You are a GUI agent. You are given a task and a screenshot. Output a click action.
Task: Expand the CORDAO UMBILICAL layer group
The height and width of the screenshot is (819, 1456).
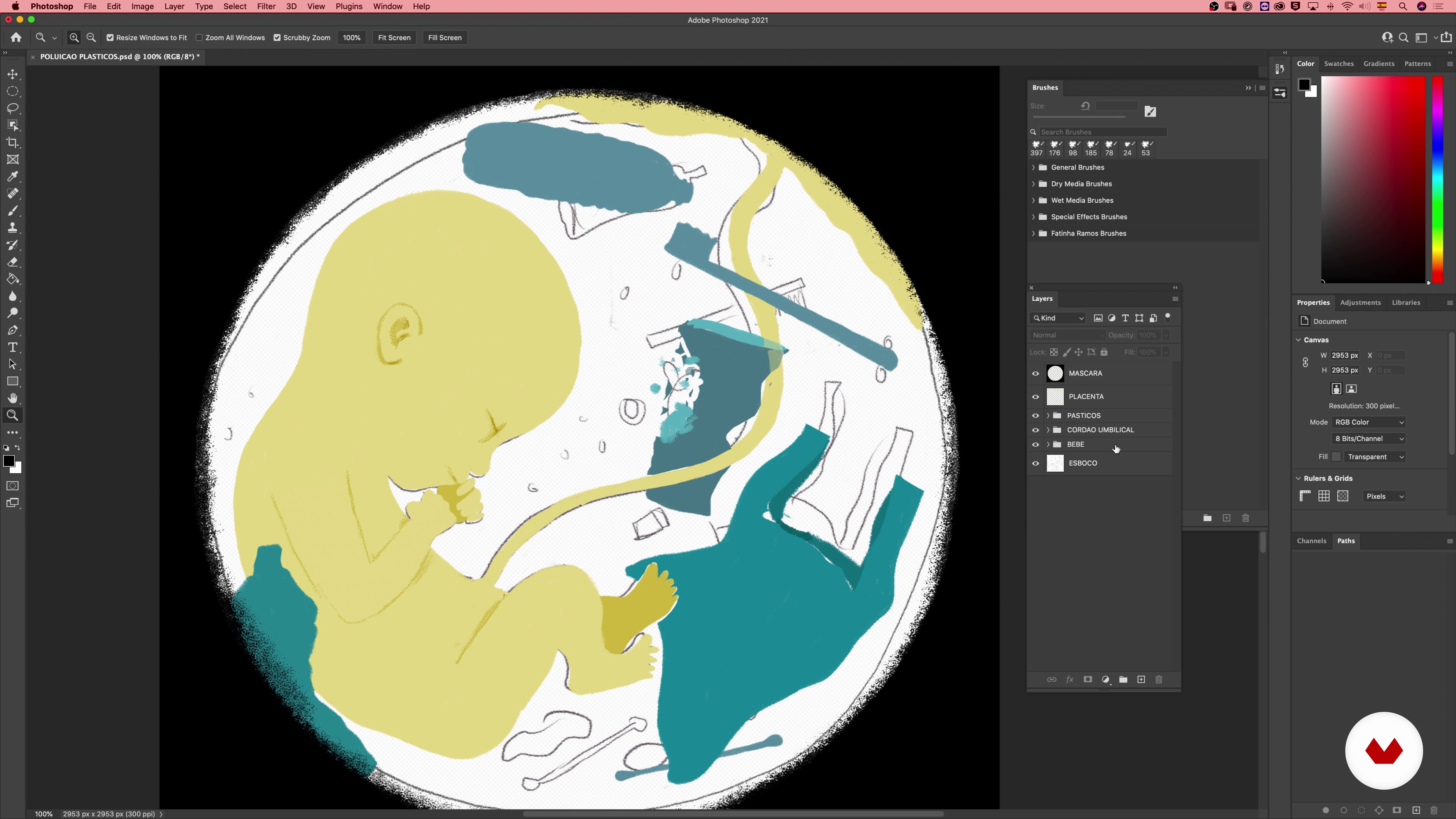pyautogui.click(x=1048, y=430)
